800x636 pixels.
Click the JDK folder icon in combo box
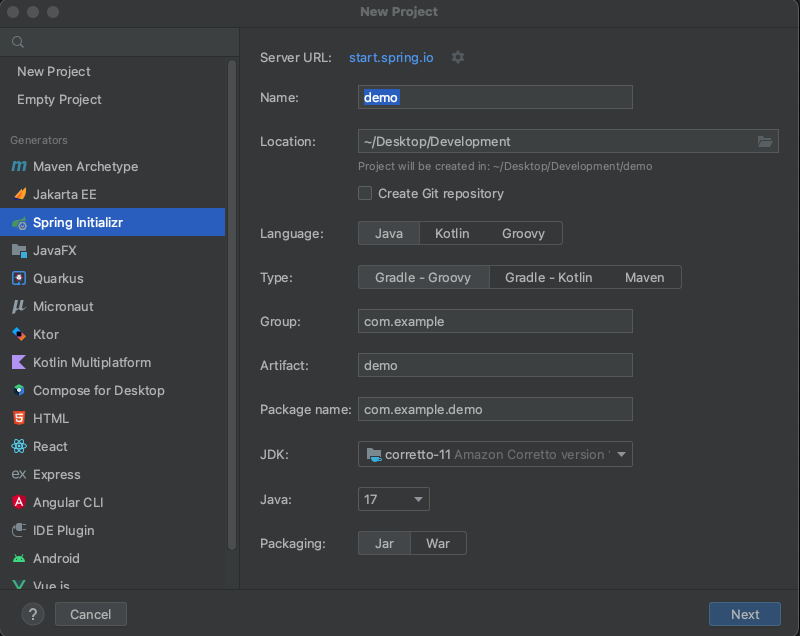tap(373, 454)
